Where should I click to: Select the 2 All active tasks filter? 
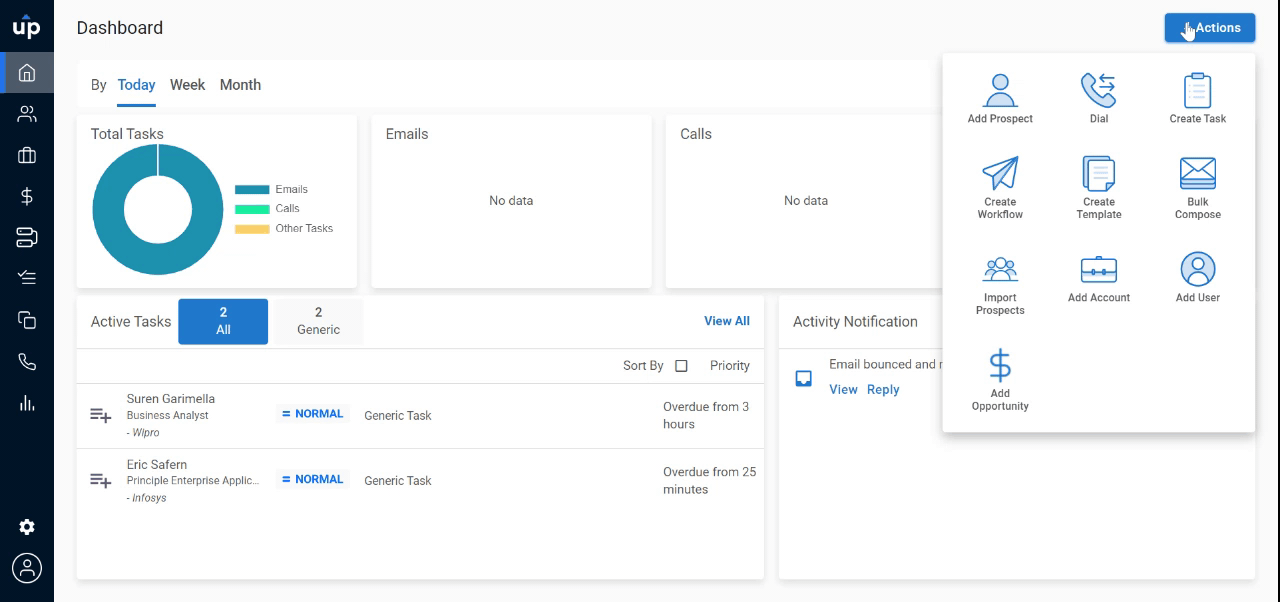(223, 321)
